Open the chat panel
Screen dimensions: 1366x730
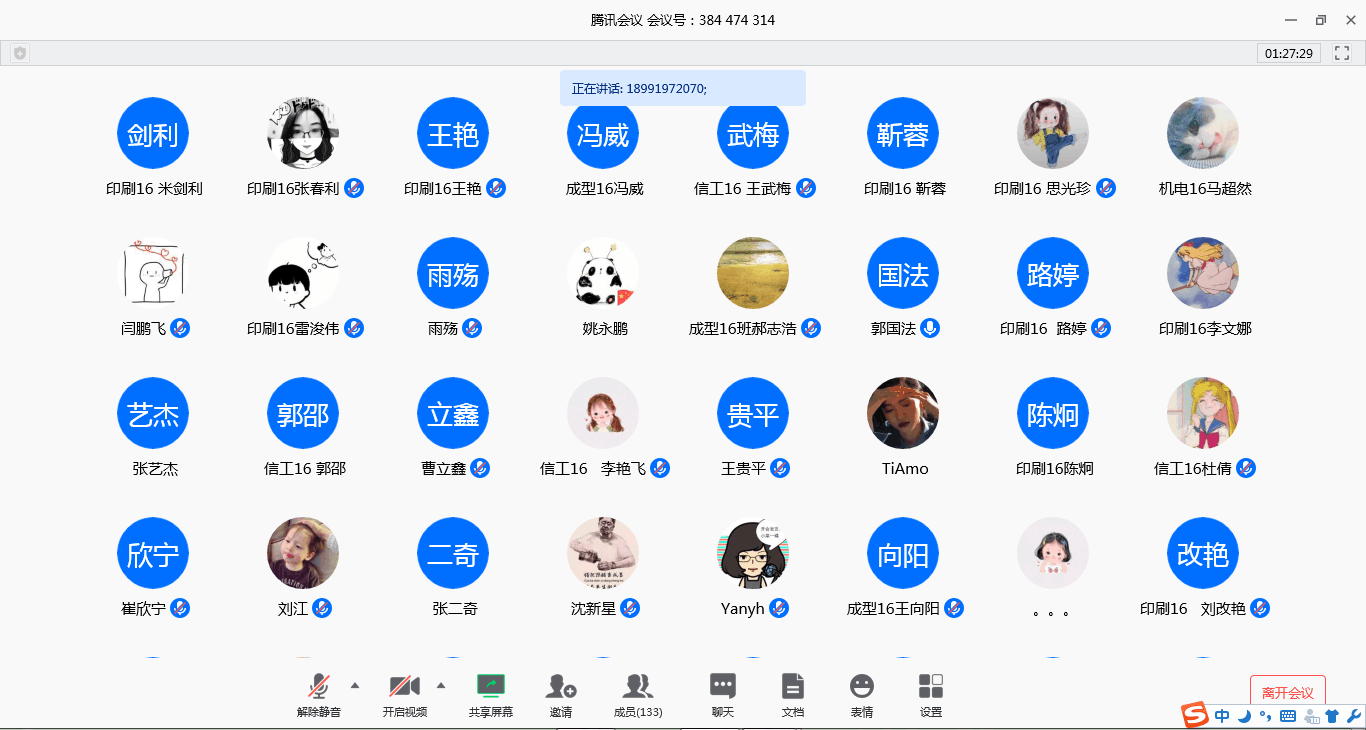722,687
